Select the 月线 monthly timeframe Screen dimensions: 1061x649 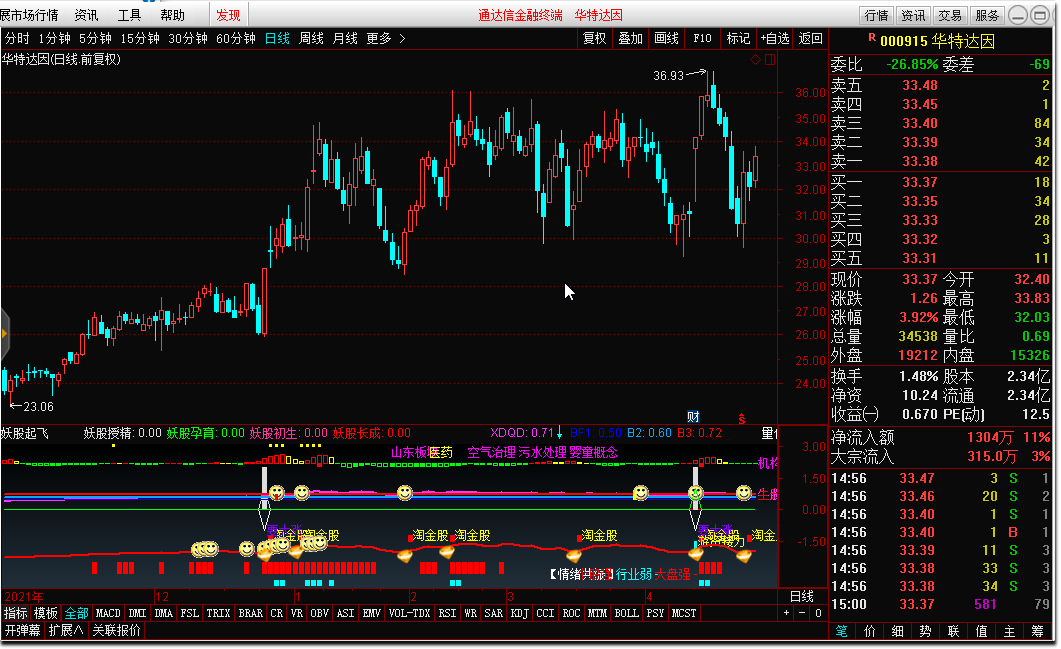point(345,39)
